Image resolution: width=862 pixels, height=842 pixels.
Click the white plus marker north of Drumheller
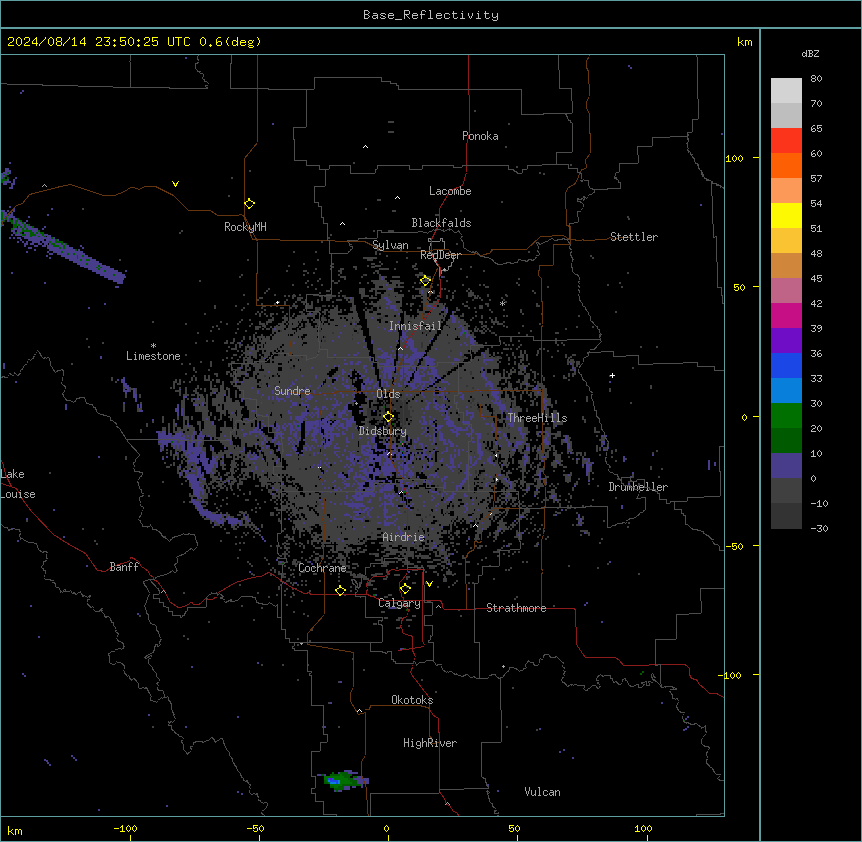(x=612, y=375)
